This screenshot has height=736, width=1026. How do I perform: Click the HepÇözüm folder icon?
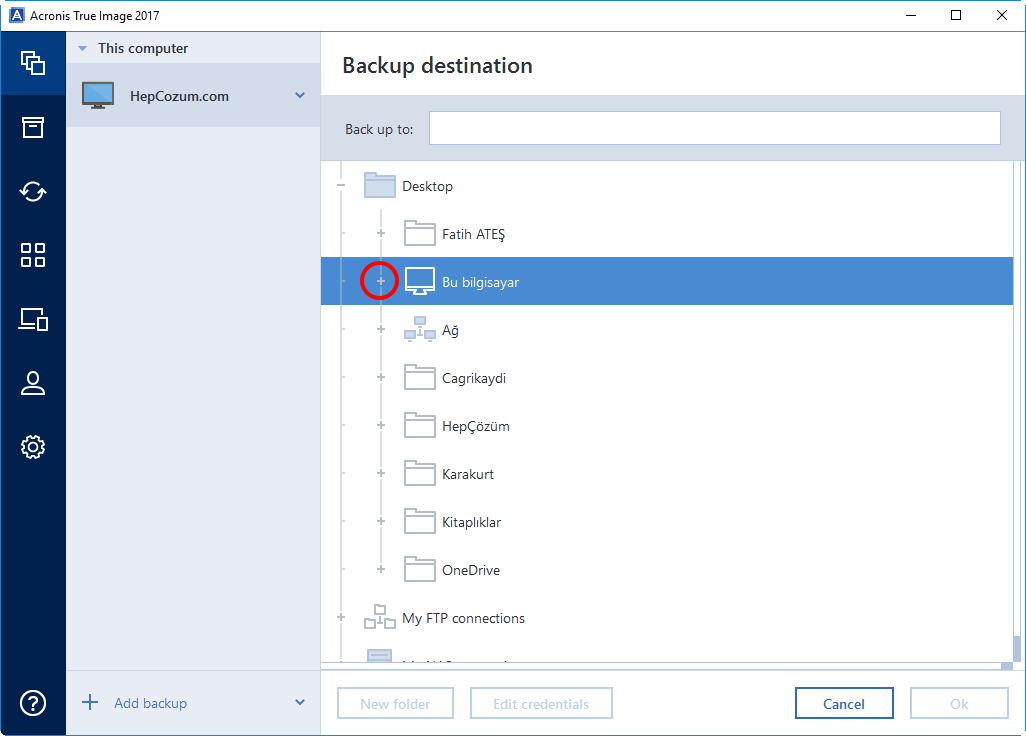coord(419,425)
